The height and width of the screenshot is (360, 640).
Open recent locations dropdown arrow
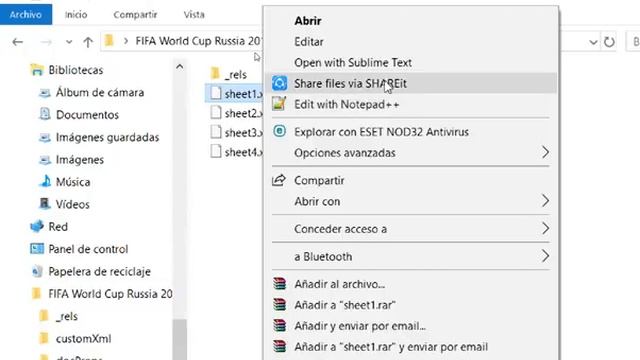pyautogui.click(x=69, y=42)
